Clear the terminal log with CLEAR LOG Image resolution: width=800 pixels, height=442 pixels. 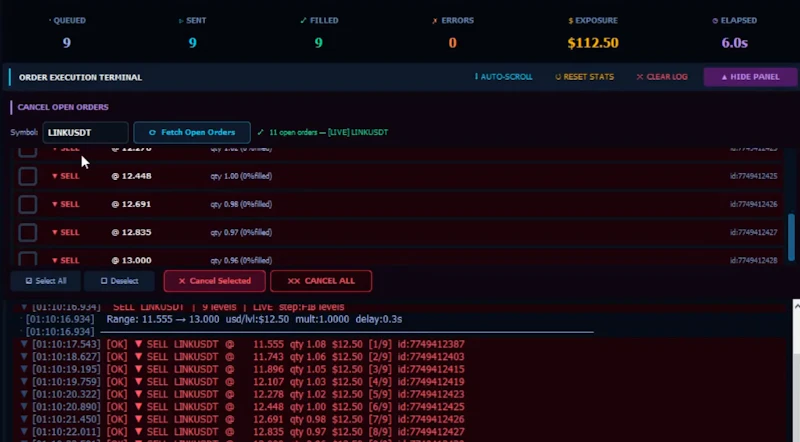point(662,77)
